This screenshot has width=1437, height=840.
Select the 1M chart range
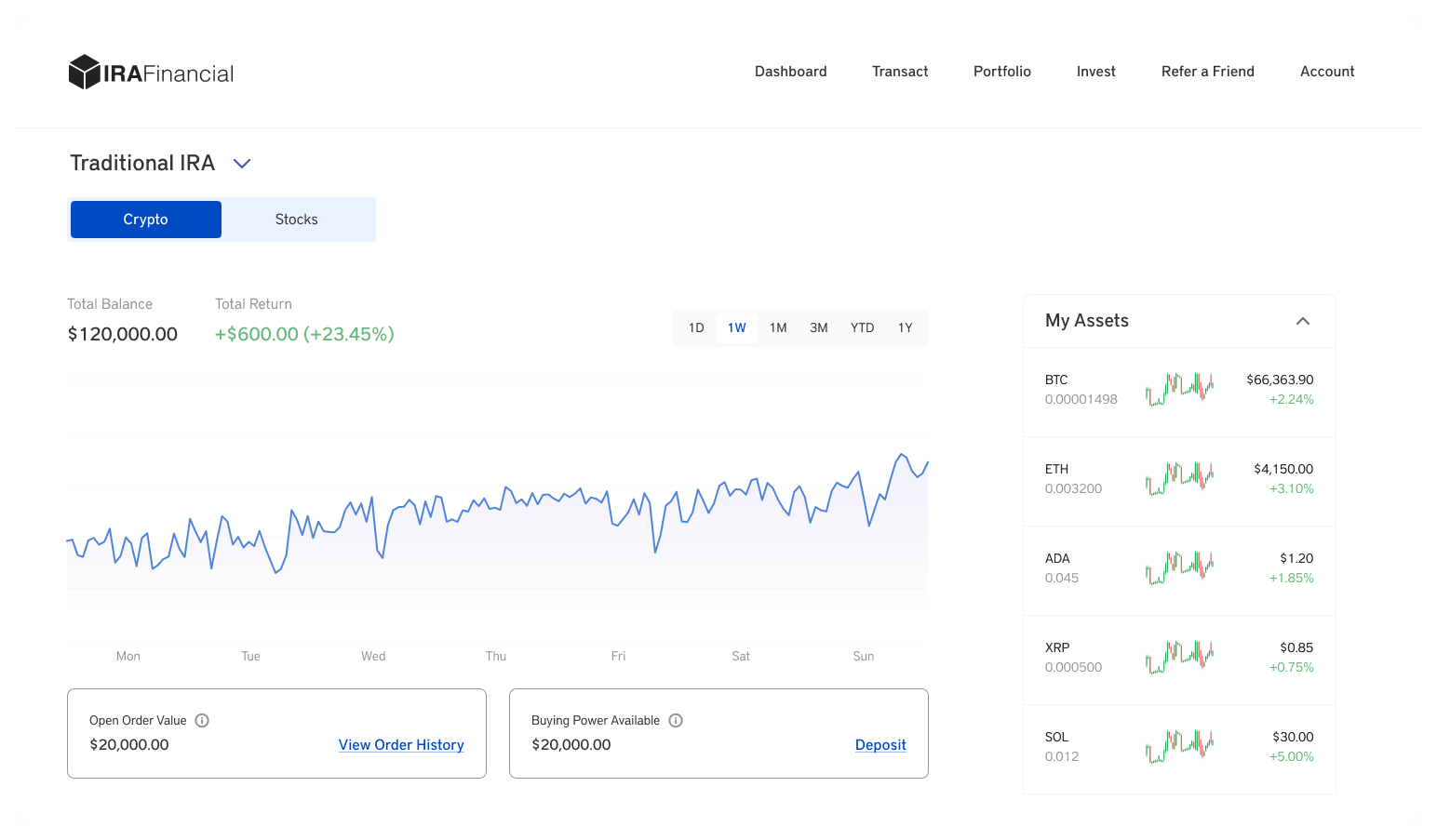pos(778,328)
